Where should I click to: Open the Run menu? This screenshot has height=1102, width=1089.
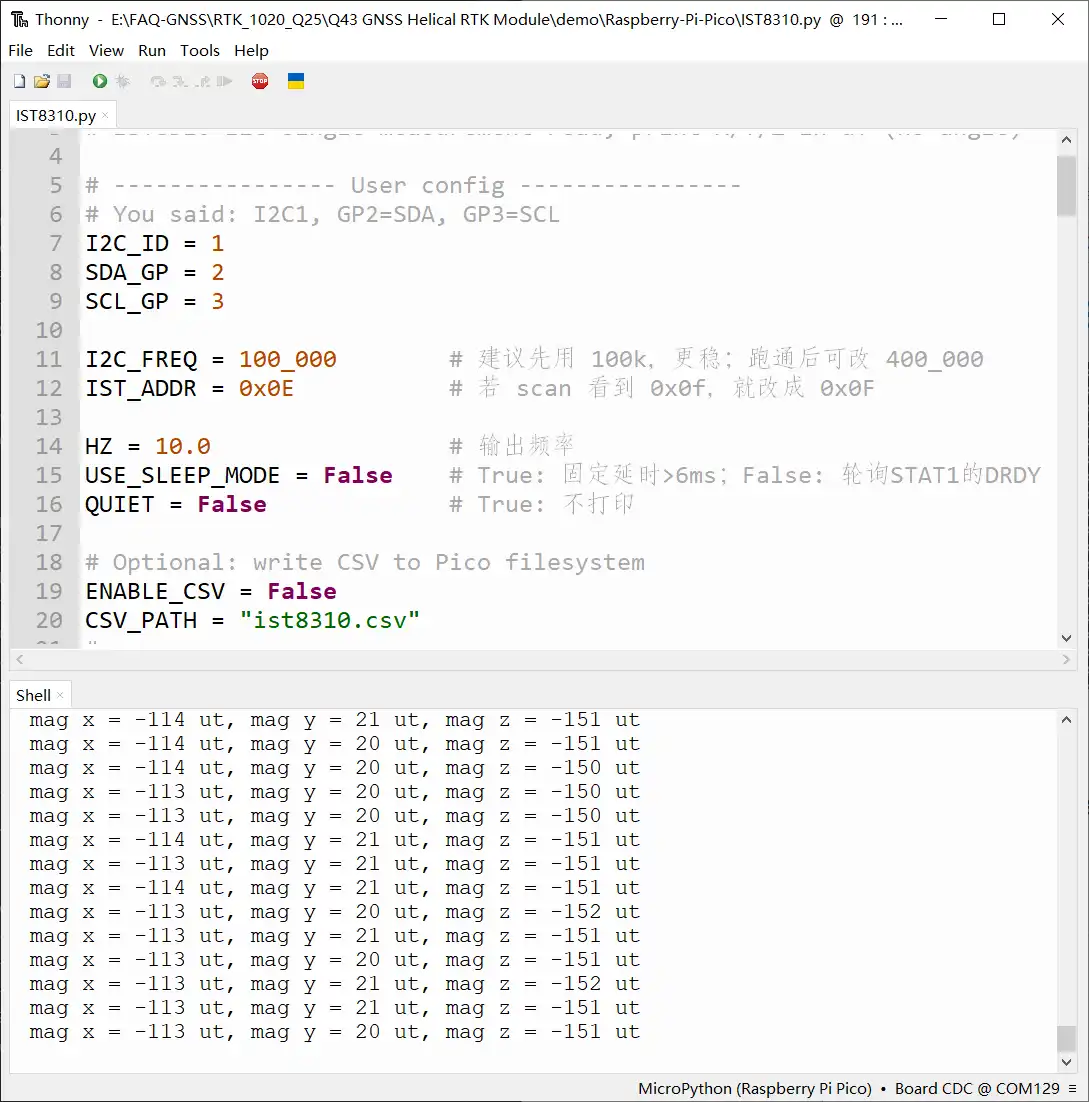click(151, 50)
